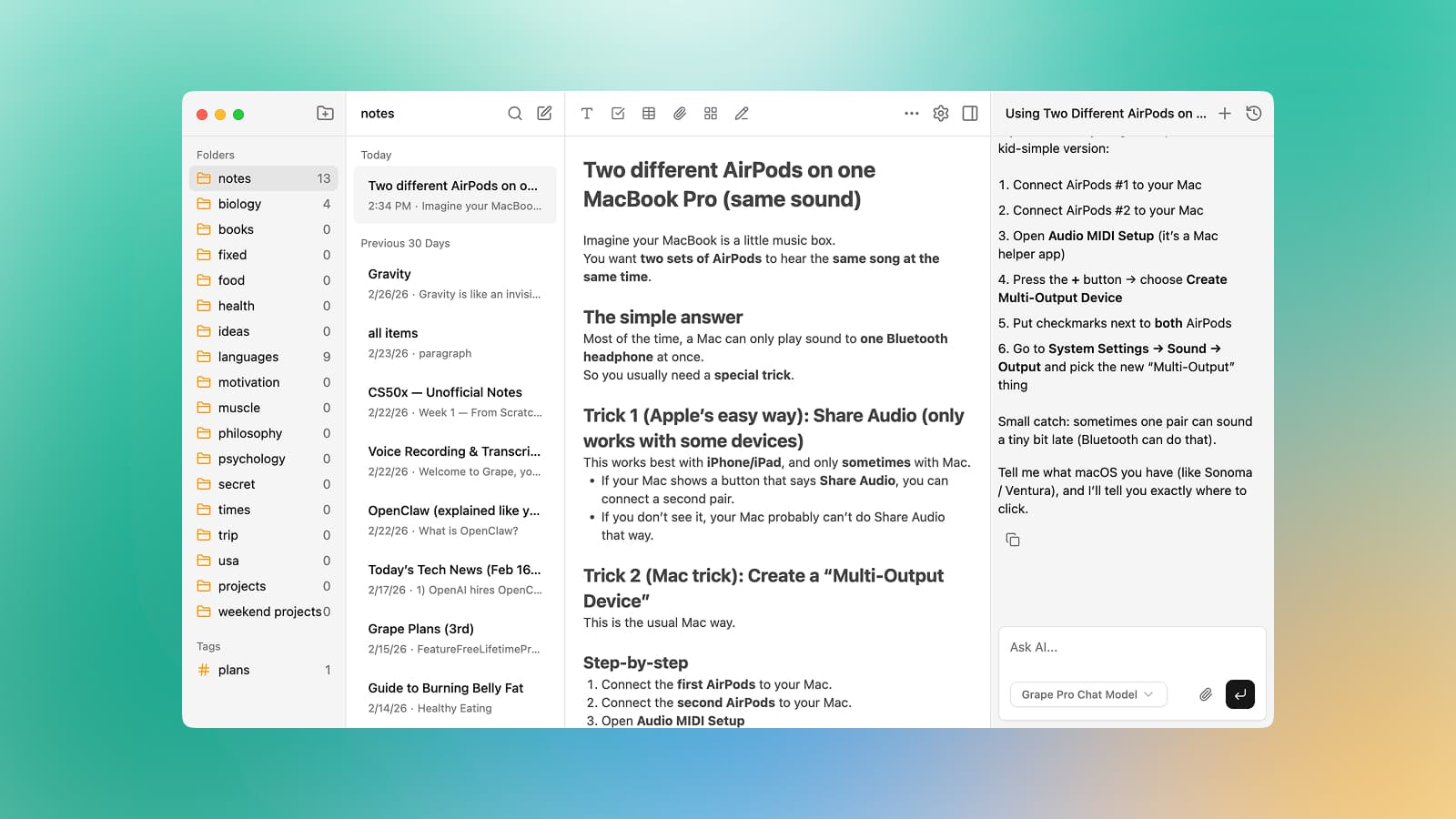Screen dimensions: 1456x819
Task: Copy the AI response text
Action: click(1013, 540)
